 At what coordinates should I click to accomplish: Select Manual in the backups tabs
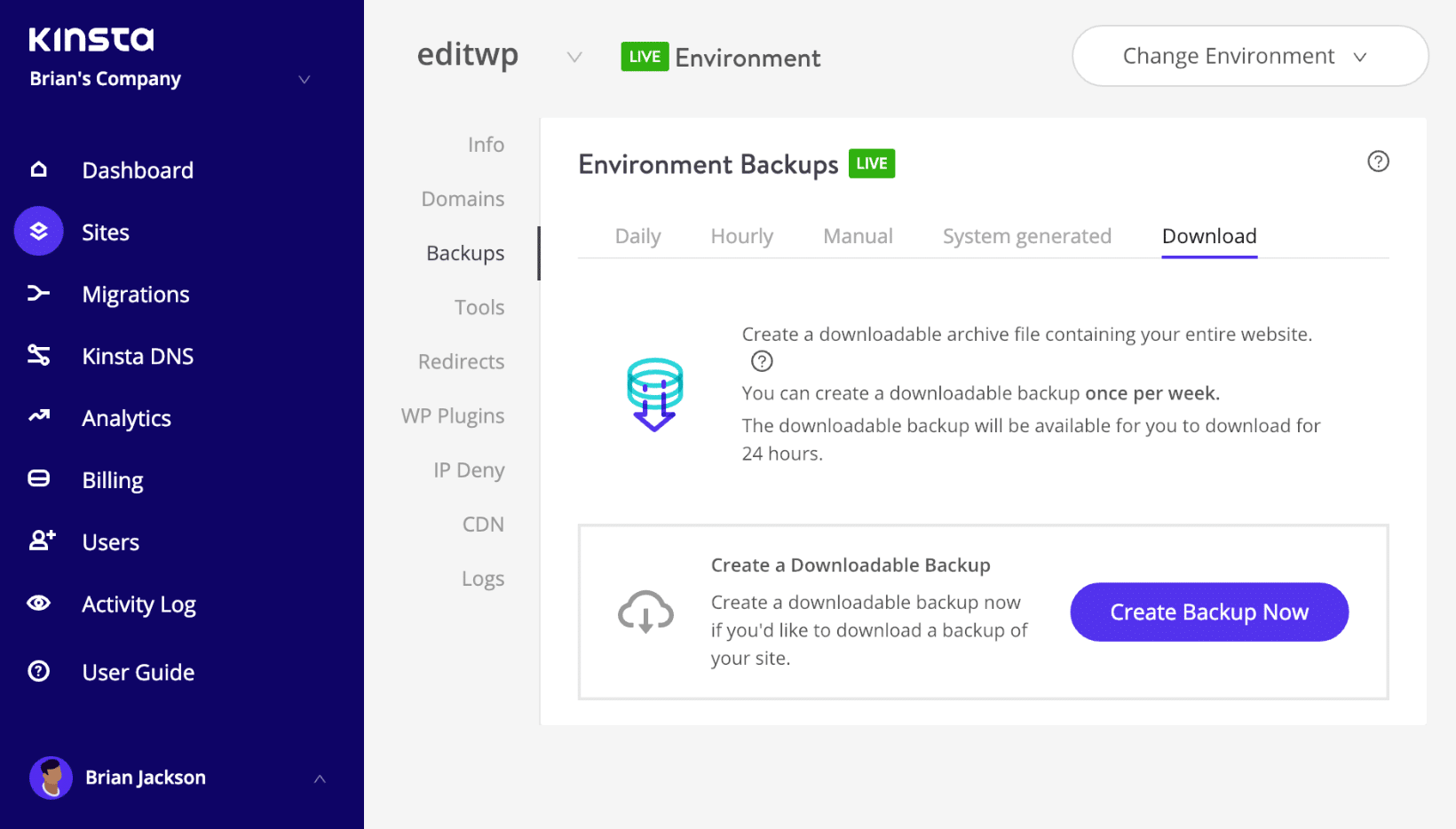(857, 236)
